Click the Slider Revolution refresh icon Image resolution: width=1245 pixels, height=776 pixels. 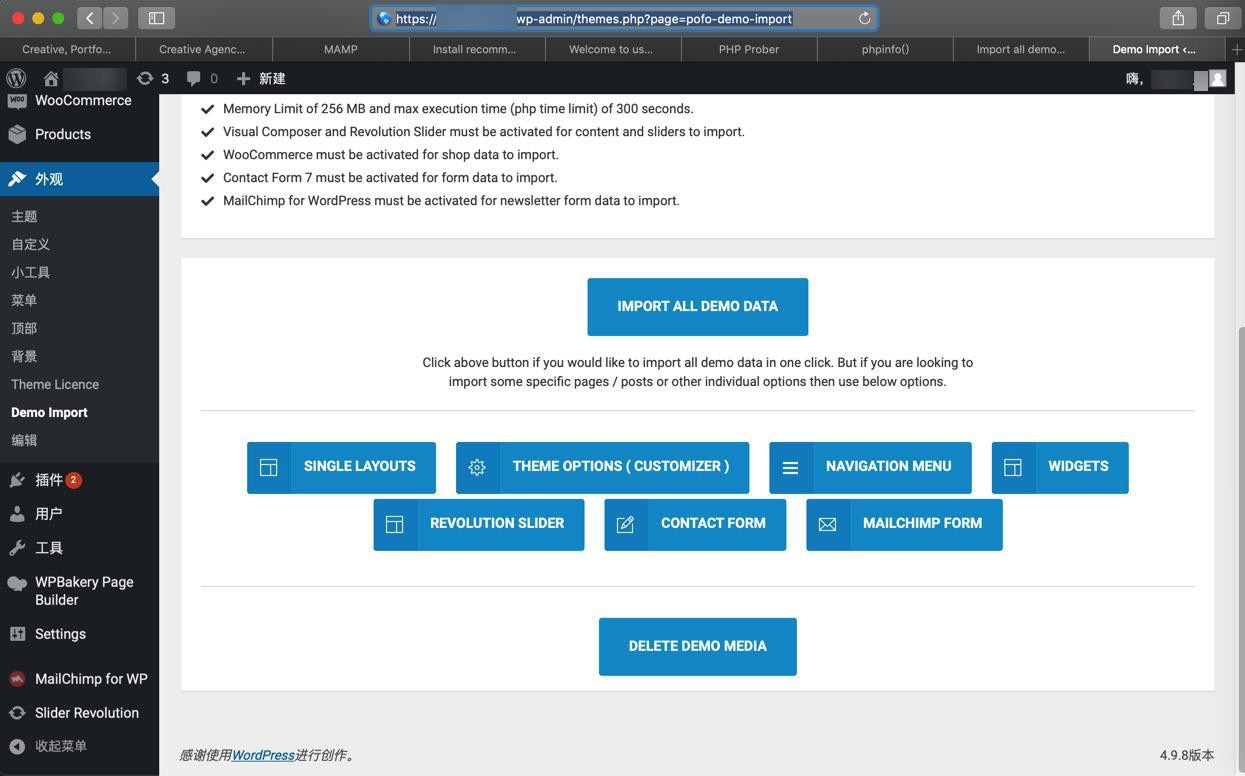tap(17, 713)
